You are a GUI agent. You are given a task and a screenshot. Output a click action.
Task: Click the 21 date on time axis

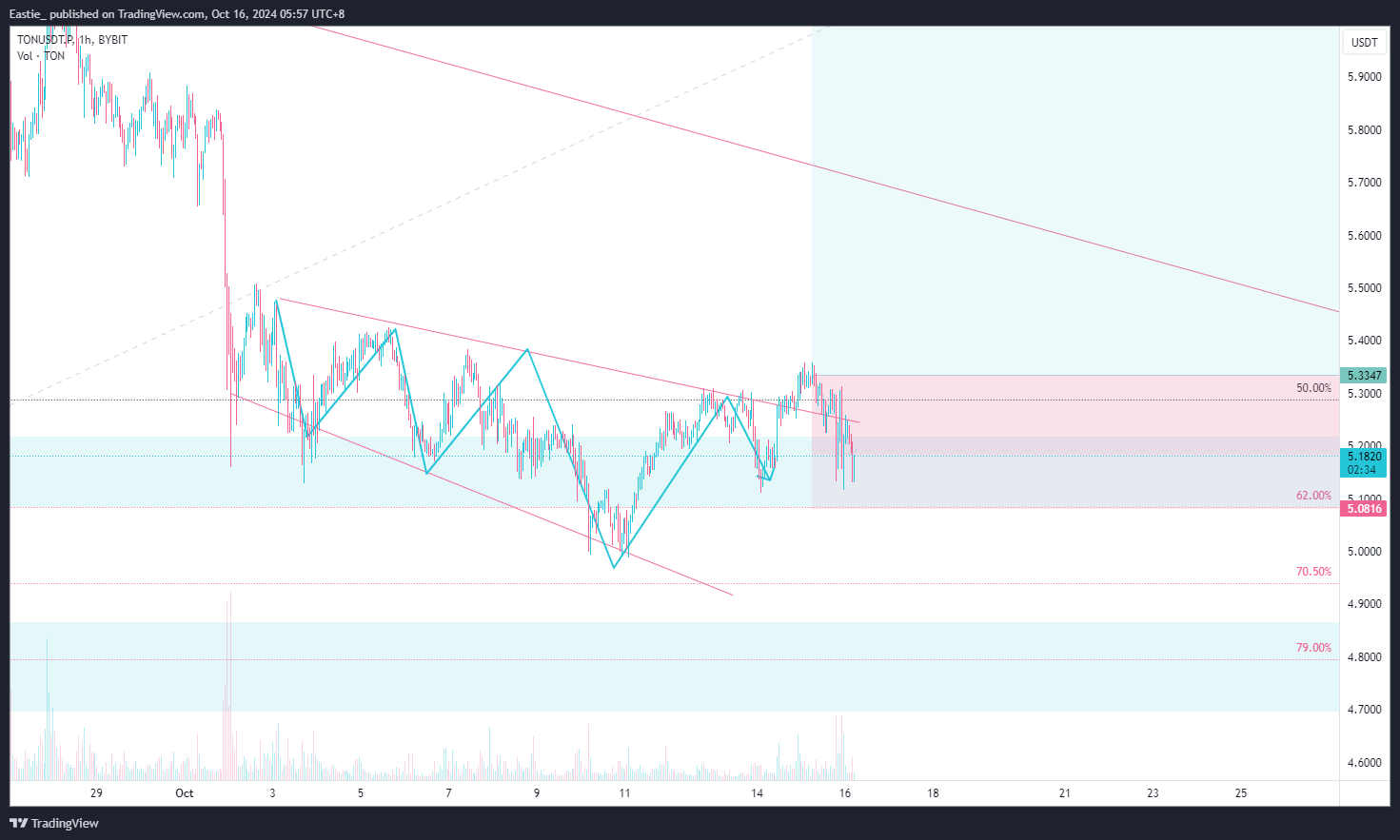pos(1065,793)
